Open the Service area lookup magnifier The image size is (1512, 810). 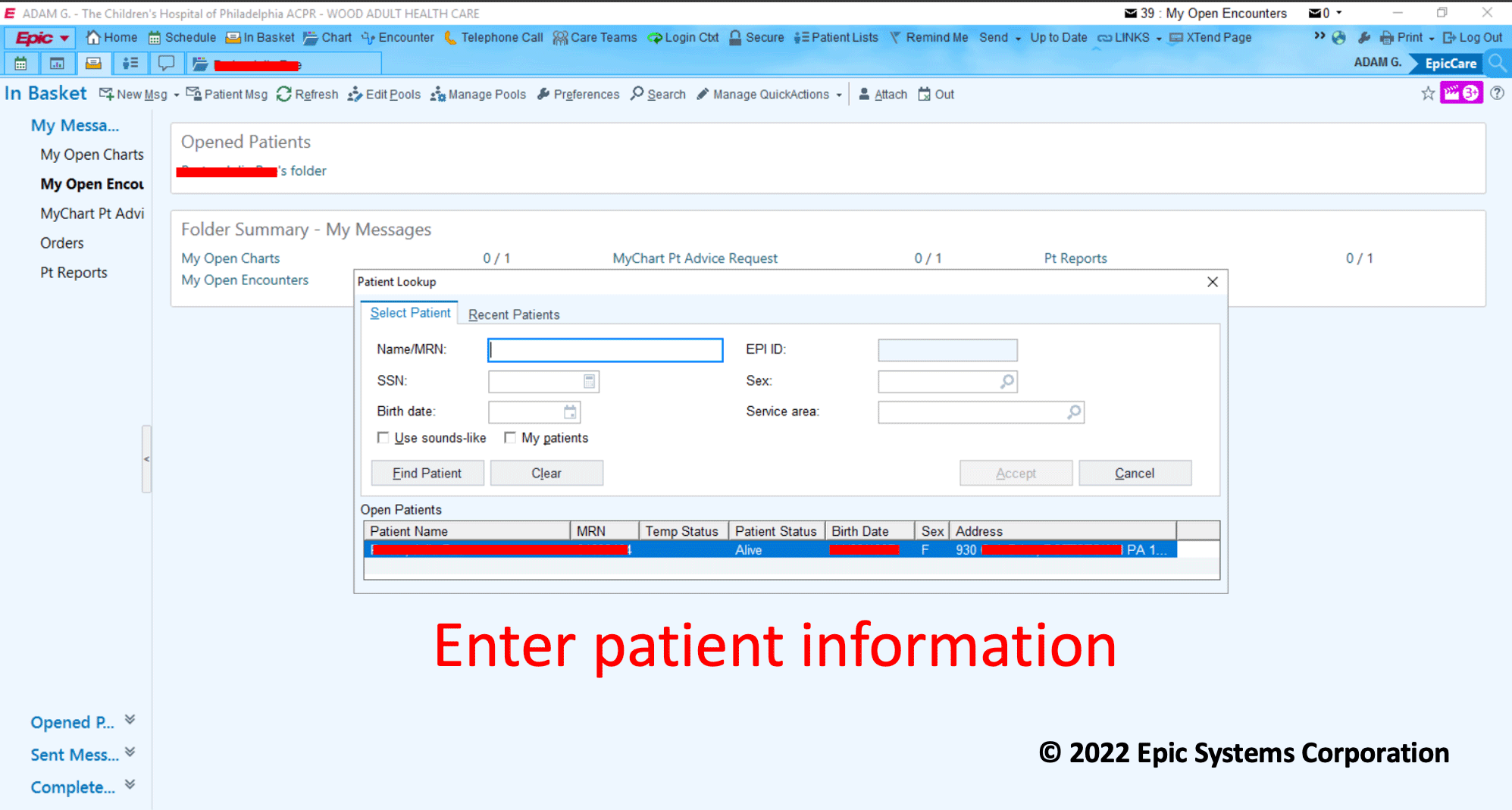click(x=1074, y=412)
